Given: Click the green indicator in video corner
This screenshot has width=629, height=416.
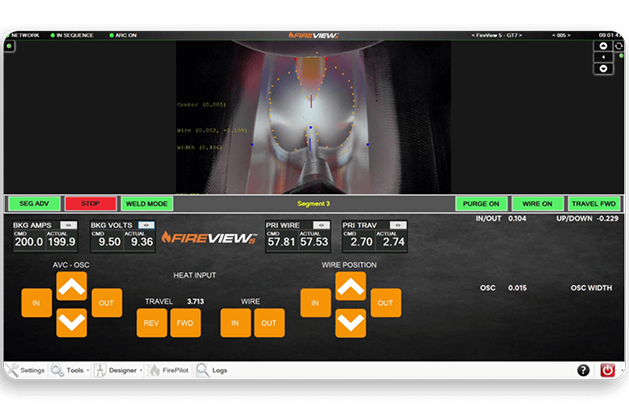Looking at the screenshot, I should tap(9, 46).
